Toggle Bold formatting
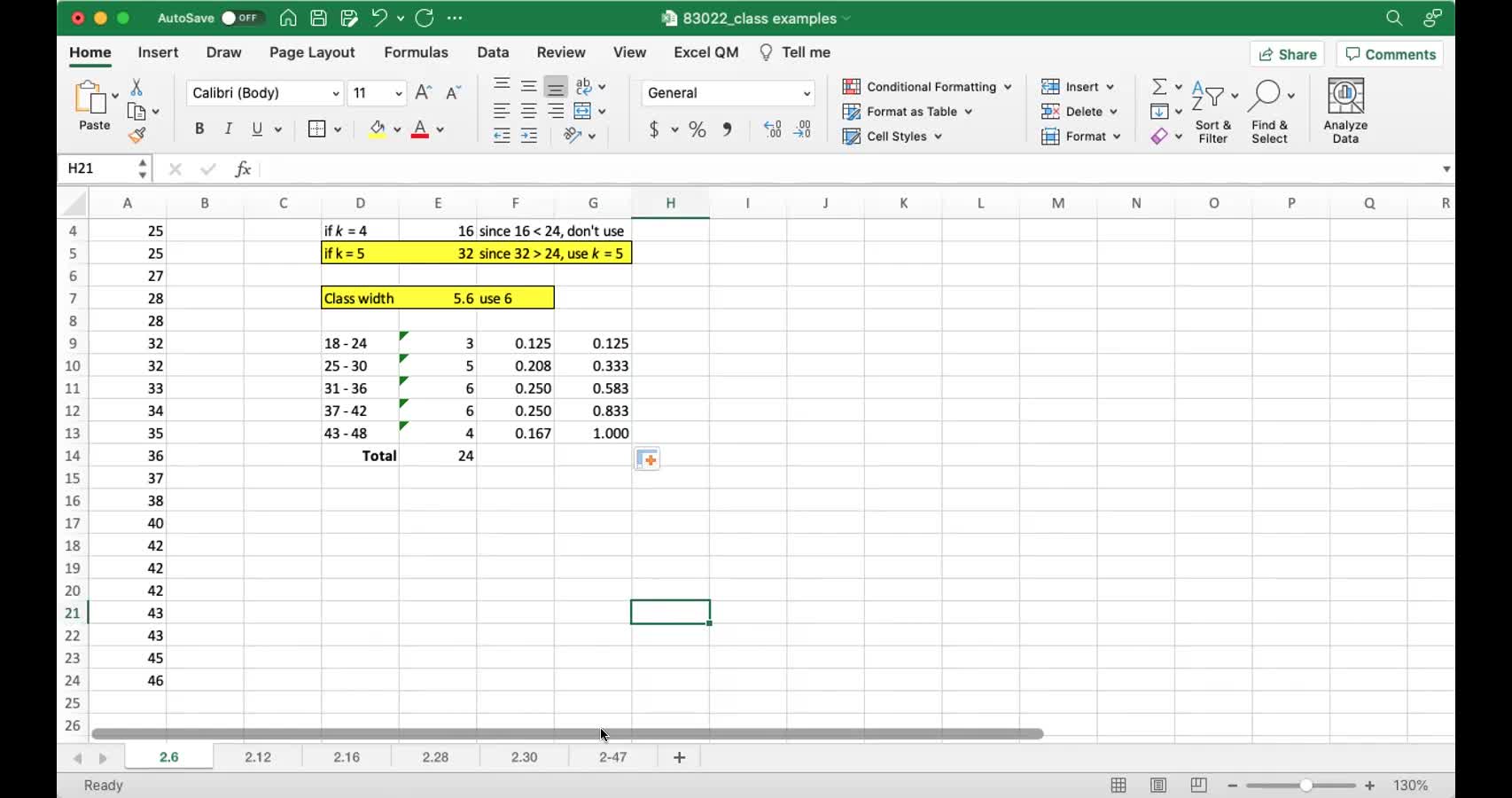 [x=199, y=129]
